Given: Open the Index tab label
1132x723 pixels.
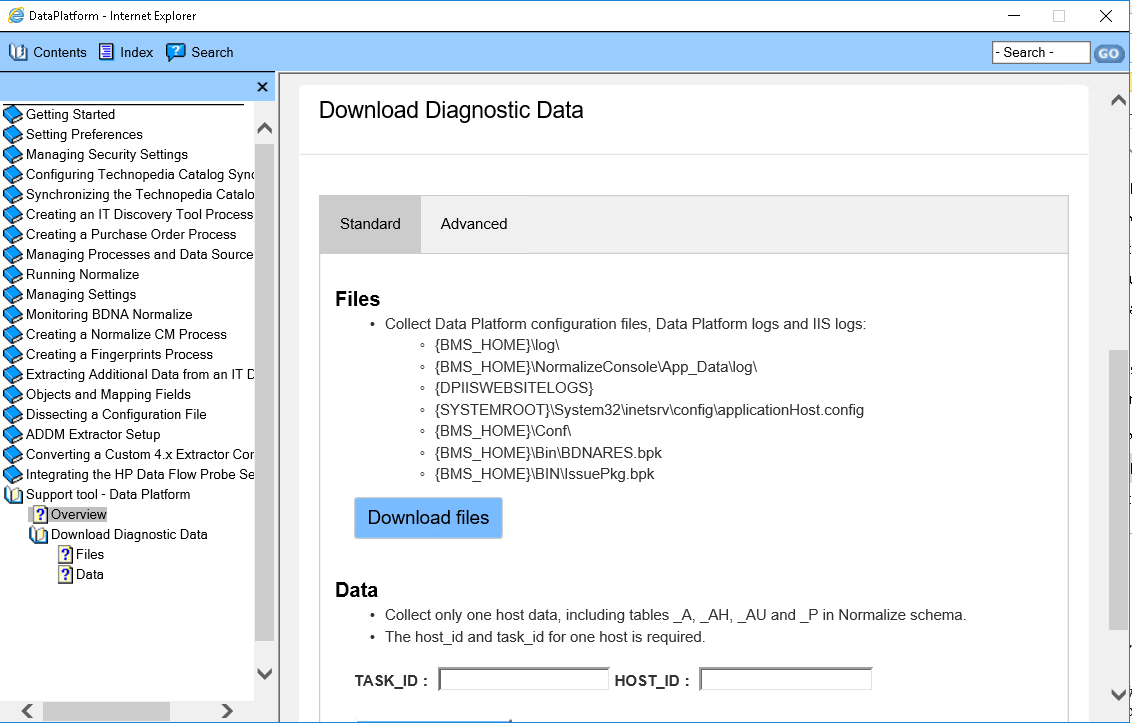Looking at the screenshot, I should (136, 52).
